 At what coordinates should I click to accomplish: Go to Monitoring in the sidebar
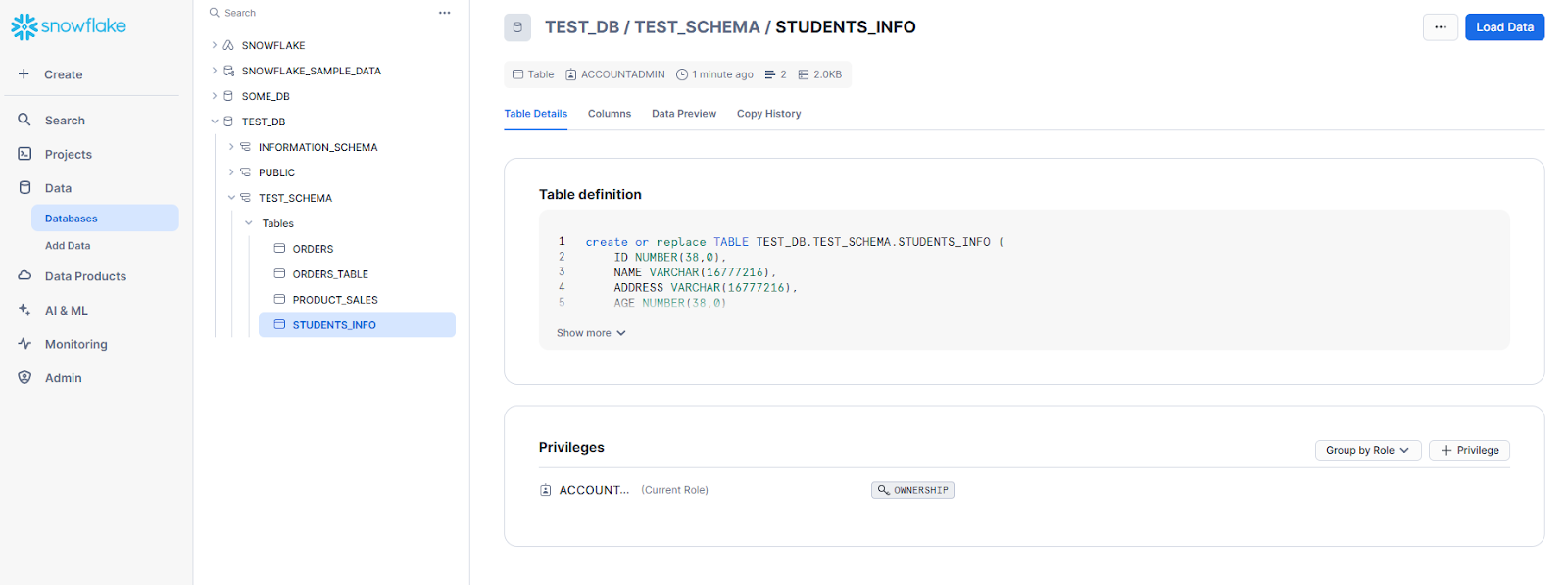click(x=75, y=344)
